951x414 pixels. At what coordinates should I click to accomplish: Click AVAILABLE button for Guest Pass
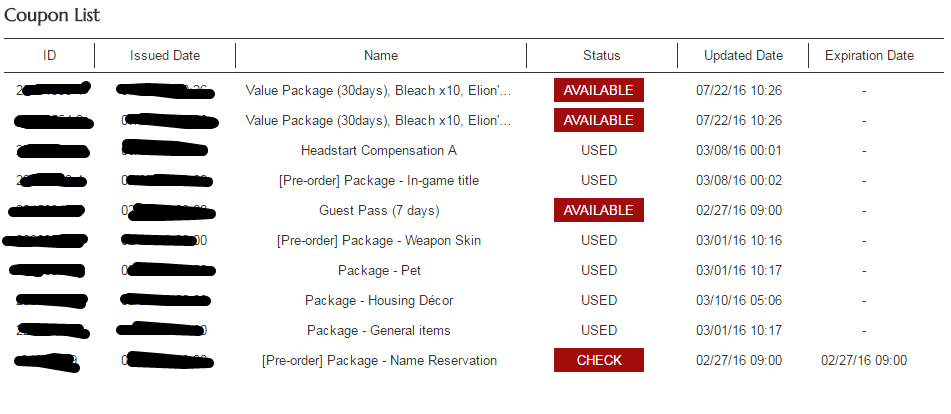coord(598,210)
